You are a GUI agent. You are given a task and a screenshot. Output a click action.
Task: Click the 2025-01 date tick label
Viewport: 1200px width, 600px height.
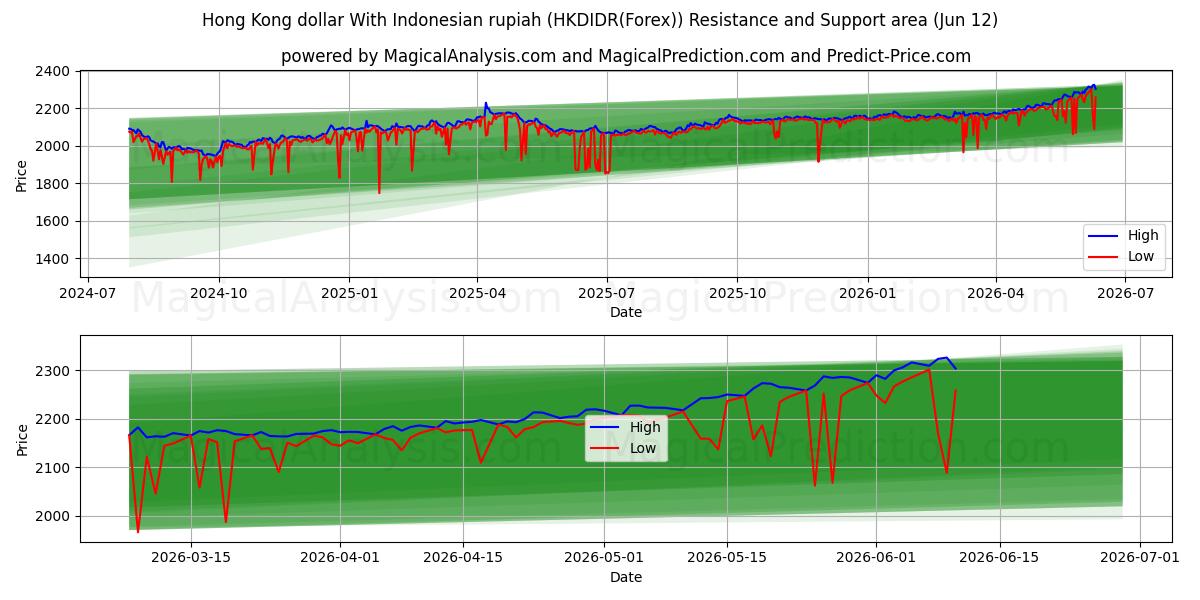[349, 294]
